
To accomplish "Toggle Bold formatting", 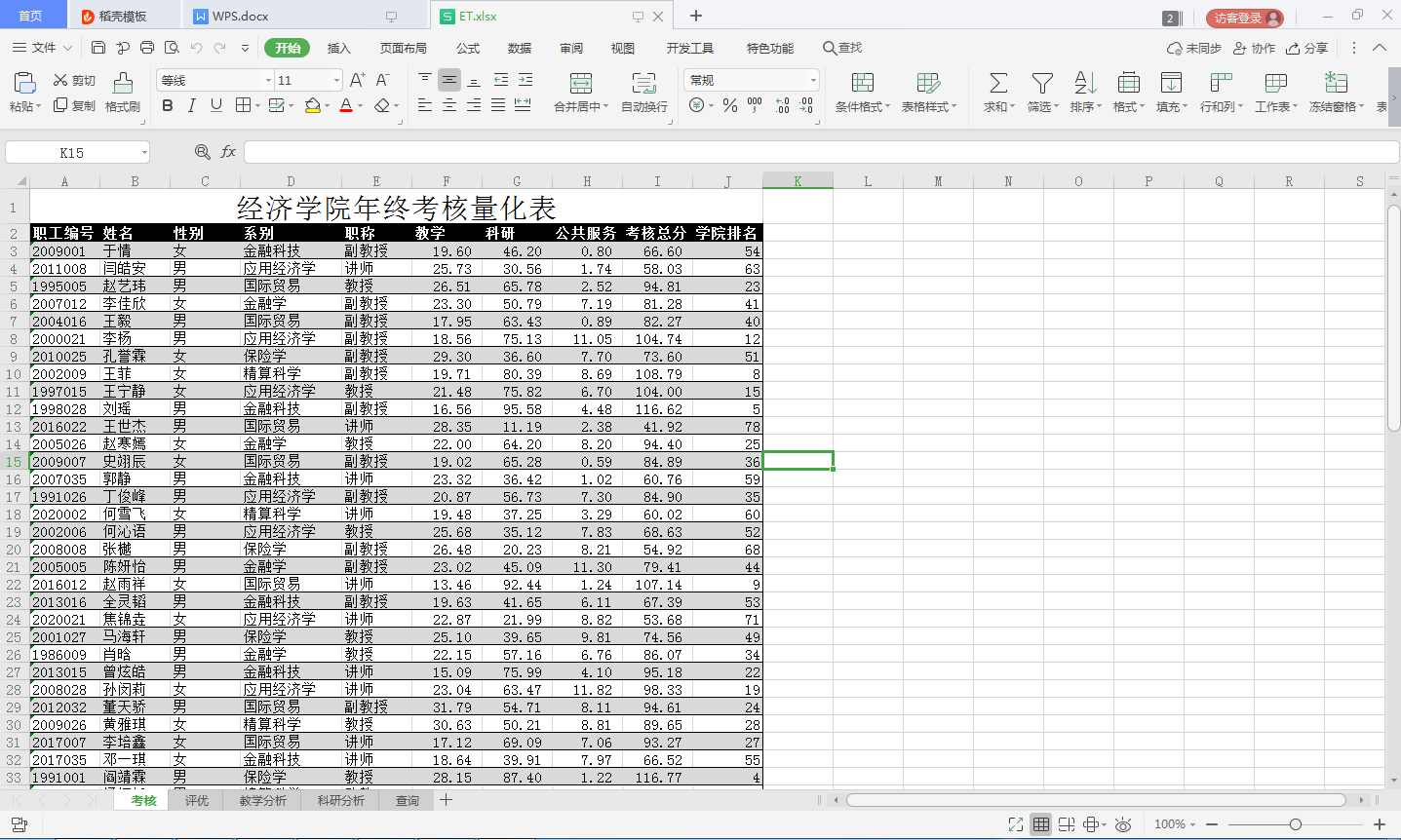I will tap(168, 105).
